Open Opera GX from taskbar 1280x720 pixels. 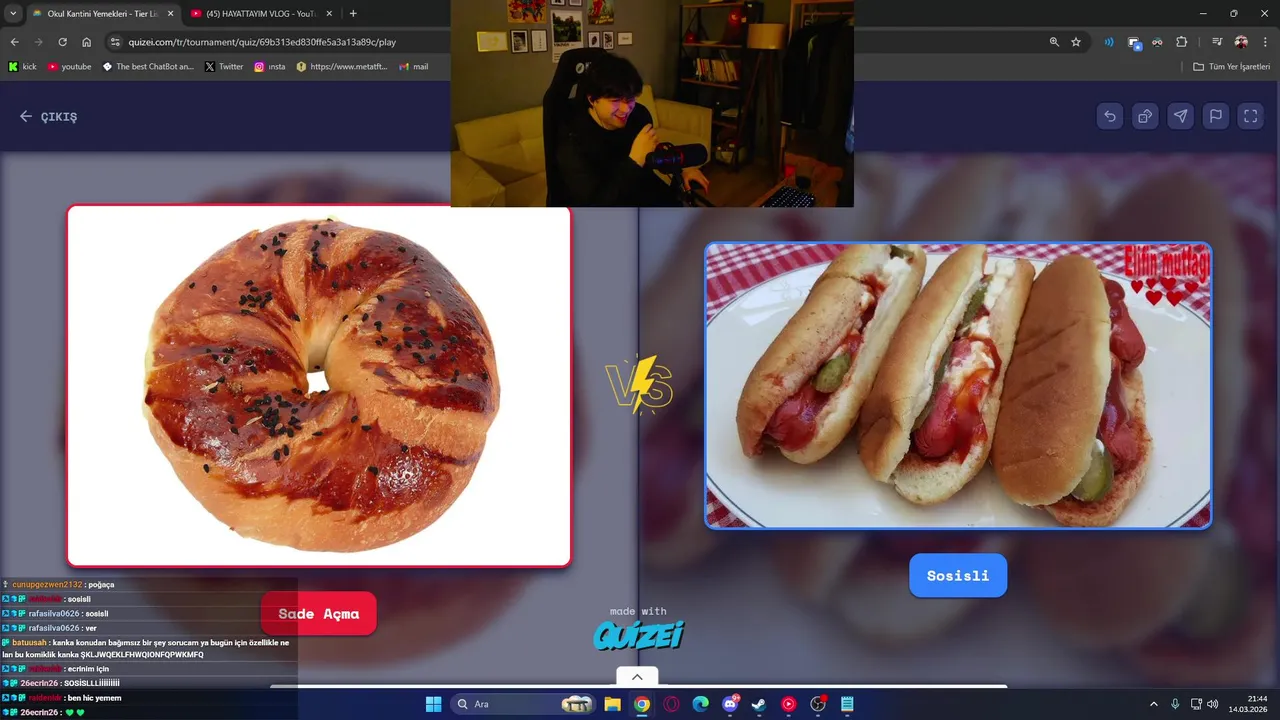tap(671, 704)
